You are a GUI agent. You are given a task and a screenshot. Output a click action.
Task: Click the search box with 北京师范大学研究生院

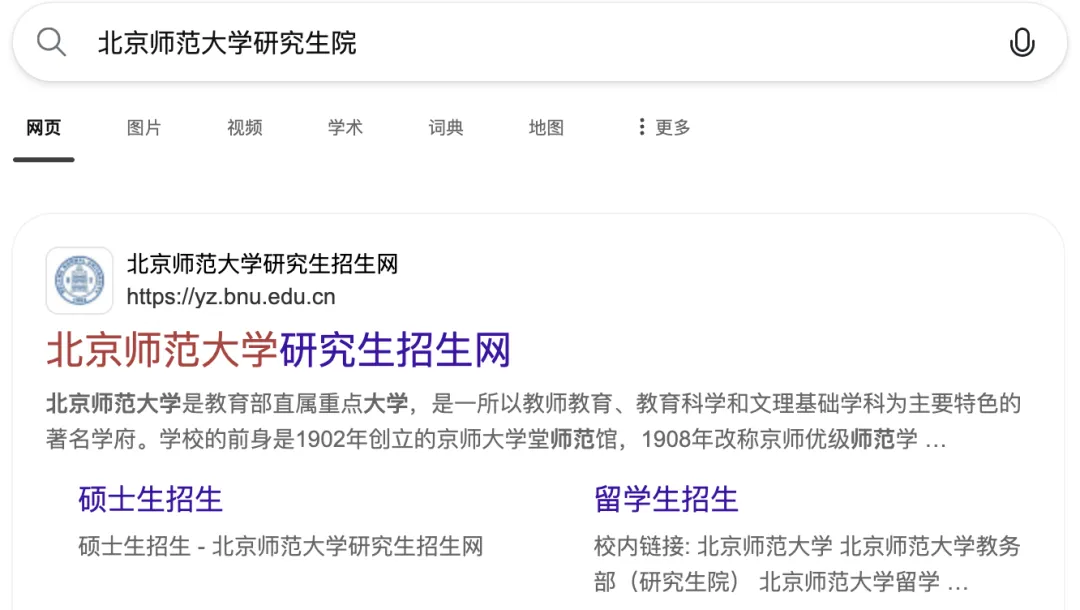[540, 43]
